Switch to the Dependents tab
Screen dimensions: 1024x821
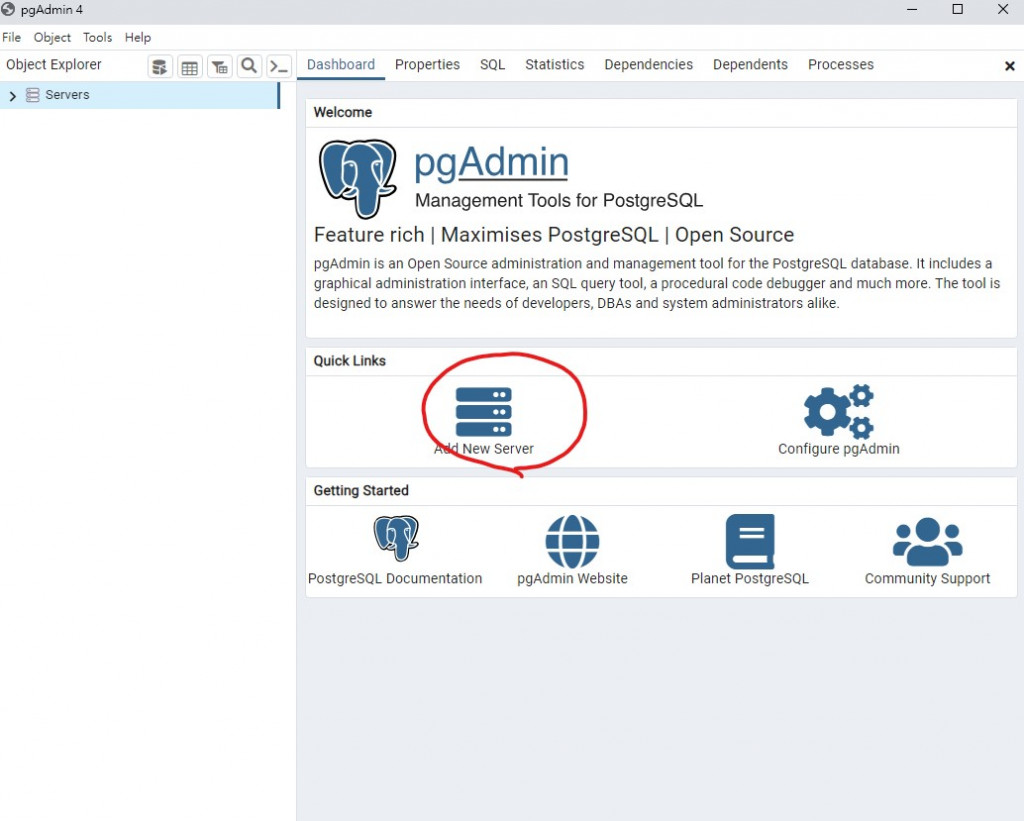point(750,65)
